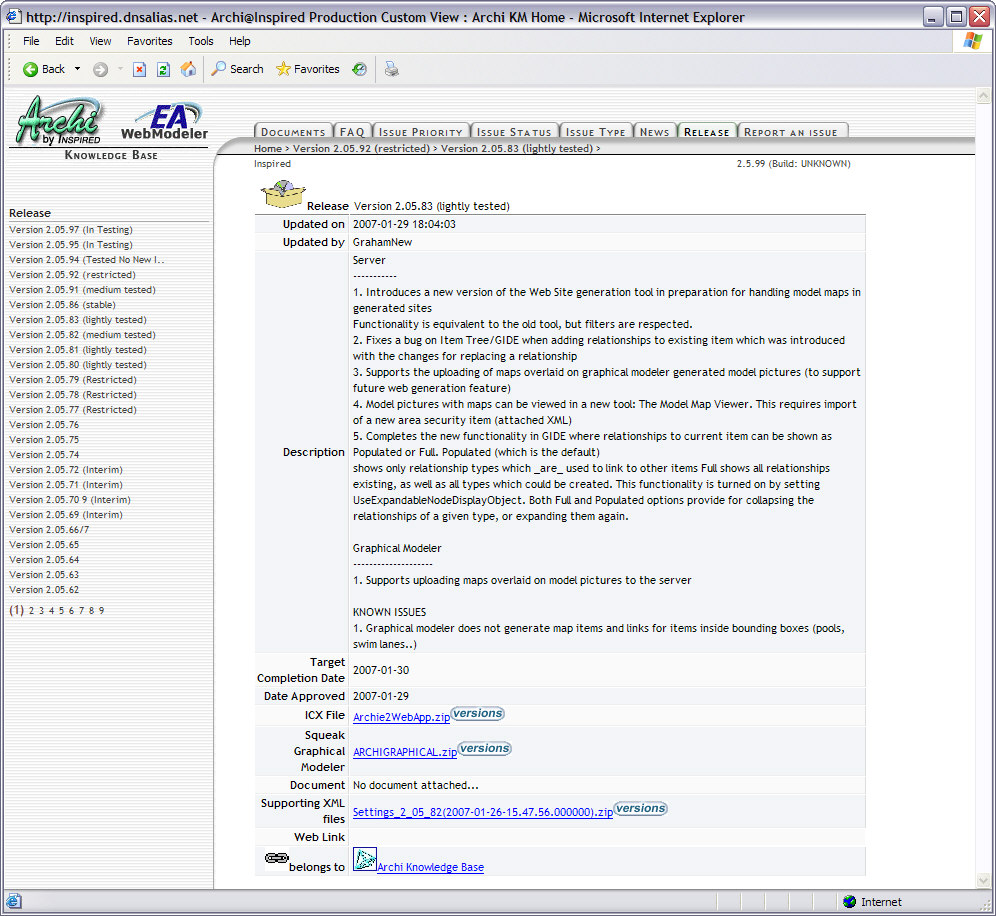Select the Report an Issue tab
996x916 pixels.
tap(793, 132)
